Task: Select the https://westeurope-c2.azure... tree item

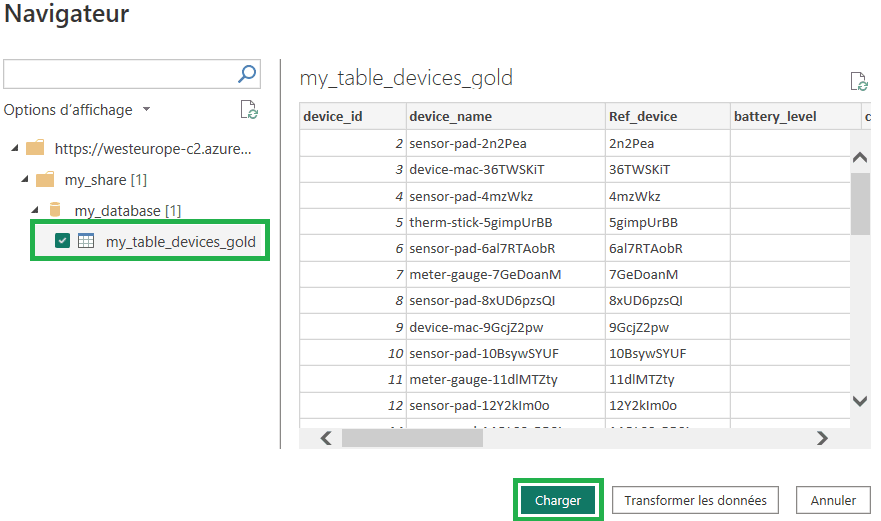Action: point(153,149)
